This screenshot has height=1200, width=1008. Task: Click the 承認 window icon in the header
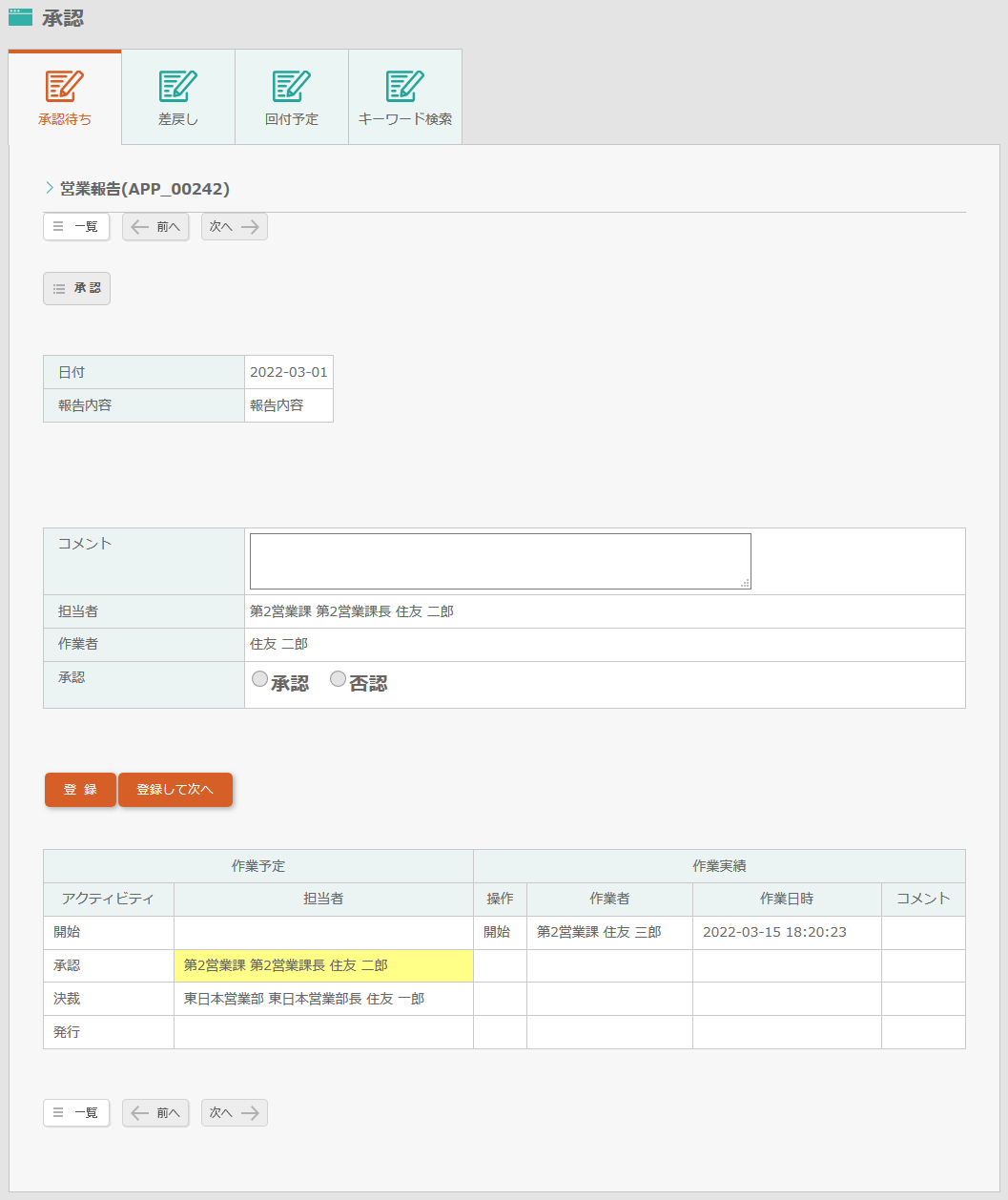click(20, 17)
